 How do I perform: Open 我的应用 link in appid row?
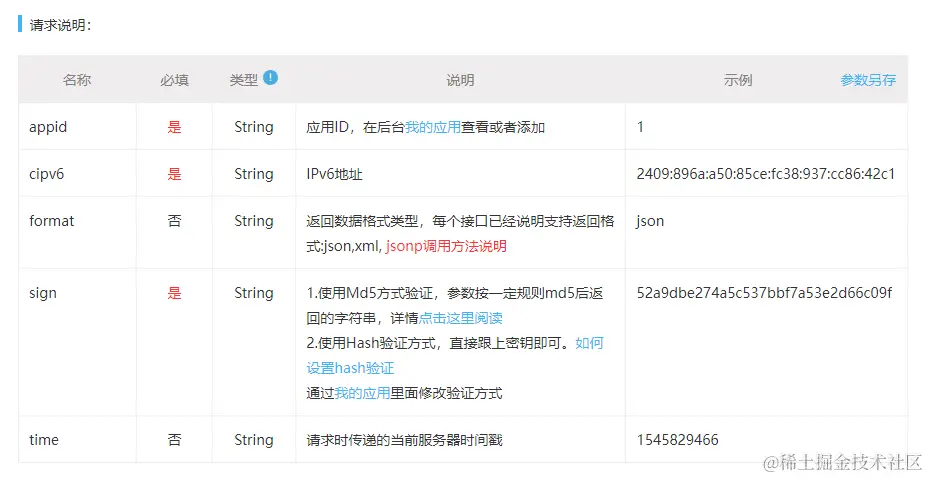tap(432, 127)
